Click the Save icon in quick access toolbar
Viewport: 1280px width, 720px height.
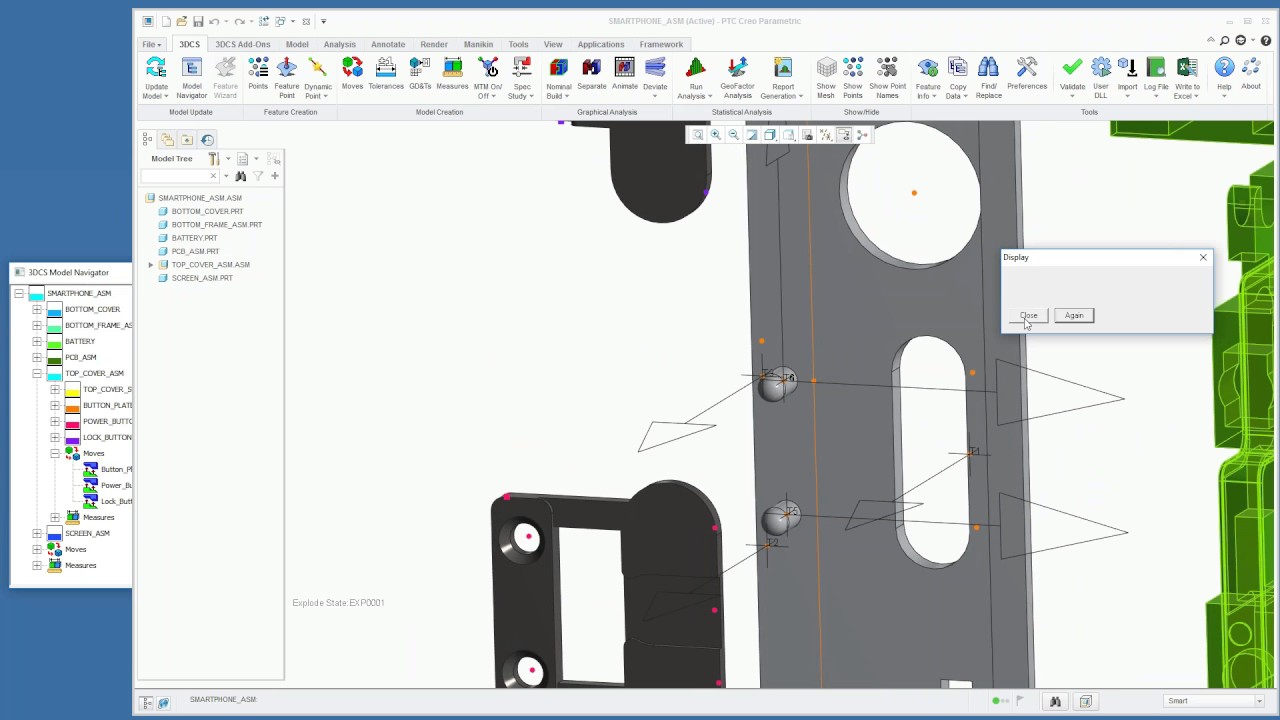(x=198, y=21)
